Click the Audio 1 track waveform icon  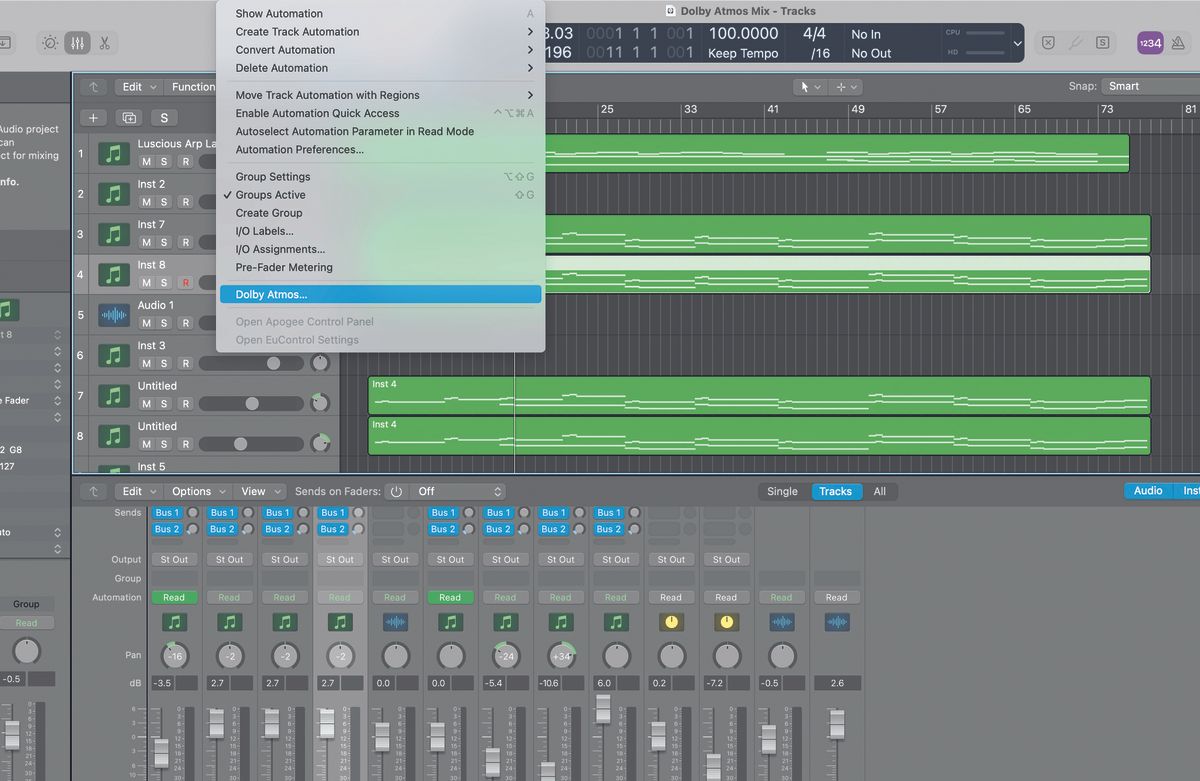pos(115,315)
